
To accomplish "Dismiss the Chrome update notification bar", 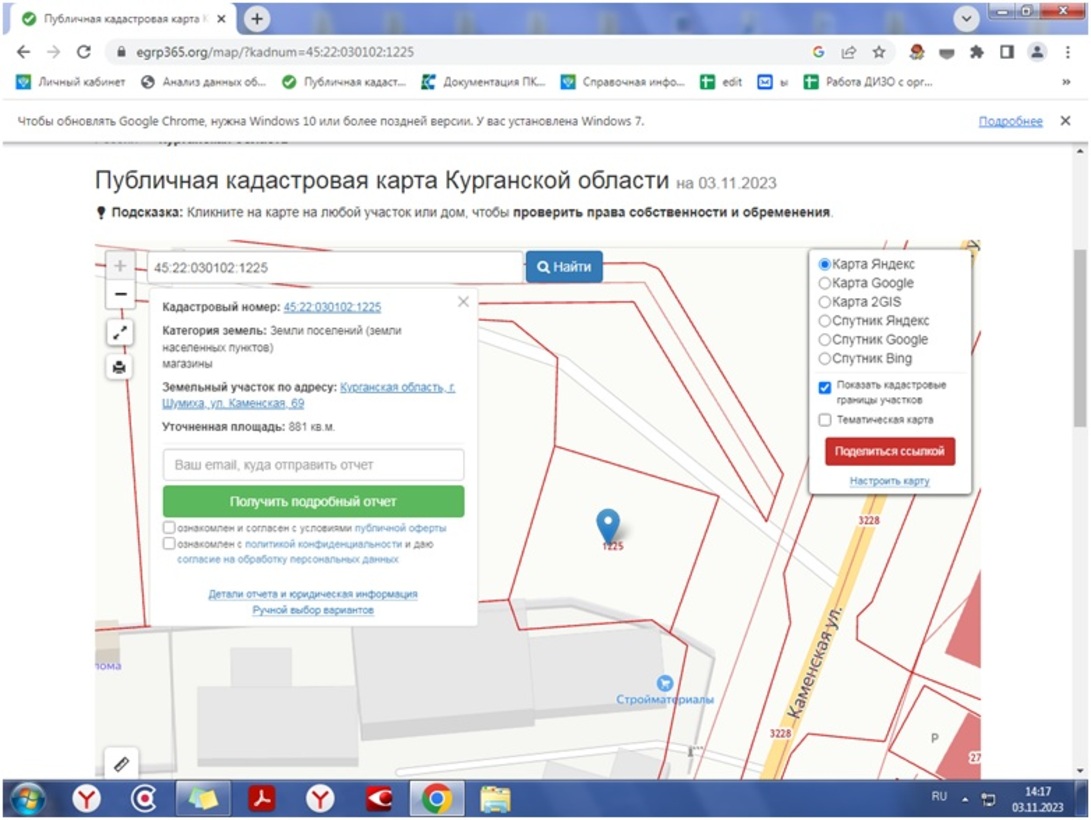I will pyautogui.click(x=1065, y=121).
